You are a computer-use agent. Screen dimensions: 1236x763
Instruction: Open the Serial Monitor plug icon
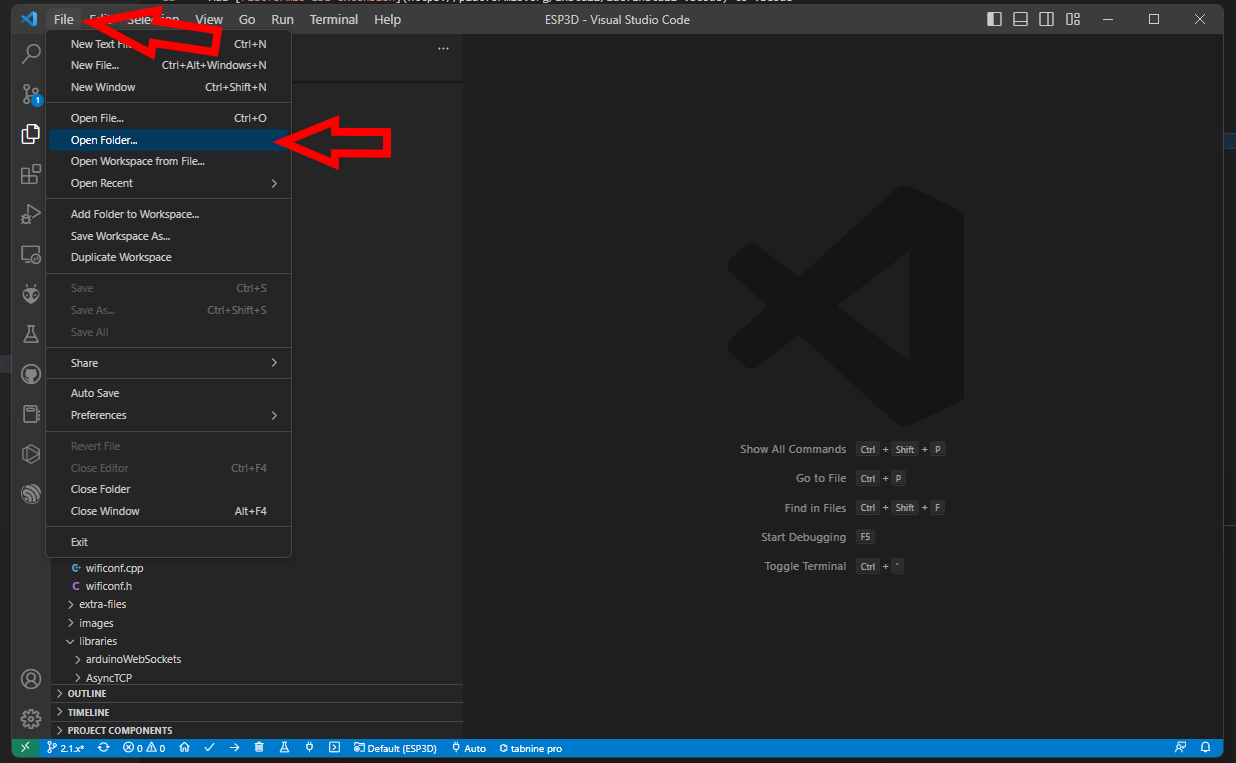point(308,748)
